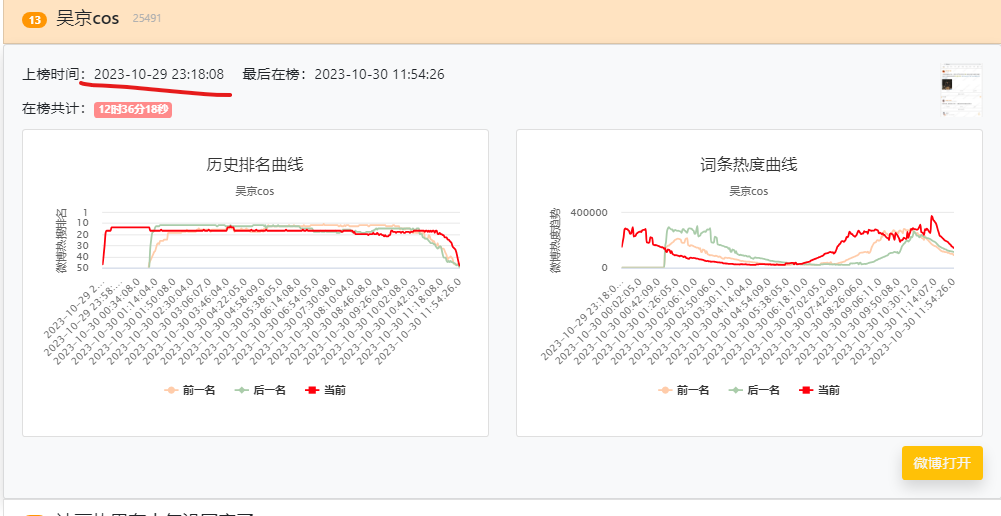The image size is (1001, 516).
Task: Toggle 后一名 legend in 词条热度曲线 chart
Action: point(754,390)
